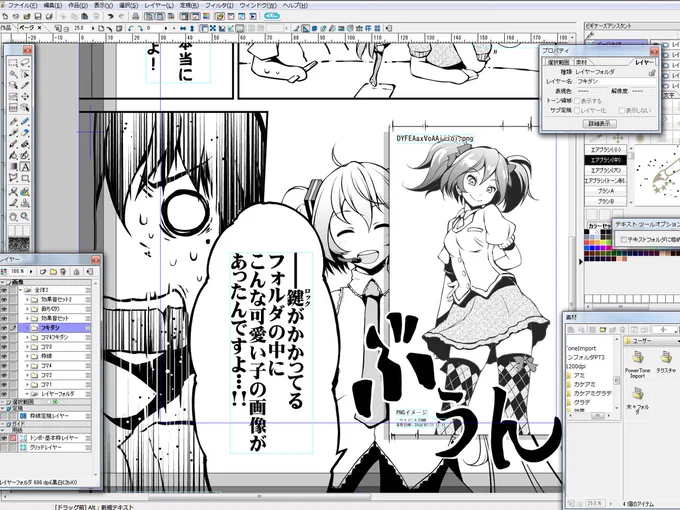This screenshot has height=510, width=680.
Task: Choose the エアブラシ(大) brush preset
Action: tap(606, 170)
